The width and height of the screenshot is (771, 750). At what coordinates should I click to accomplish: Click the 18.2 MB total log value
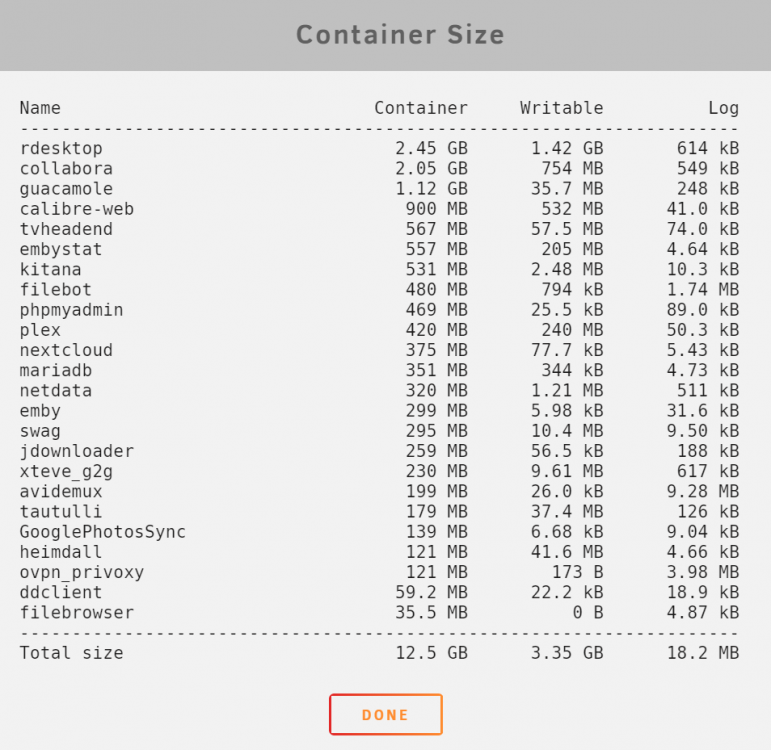click(x=703, y=653)
